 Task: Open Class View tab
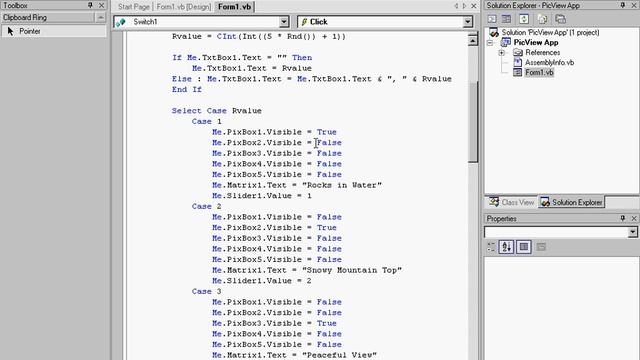point(512,202)
